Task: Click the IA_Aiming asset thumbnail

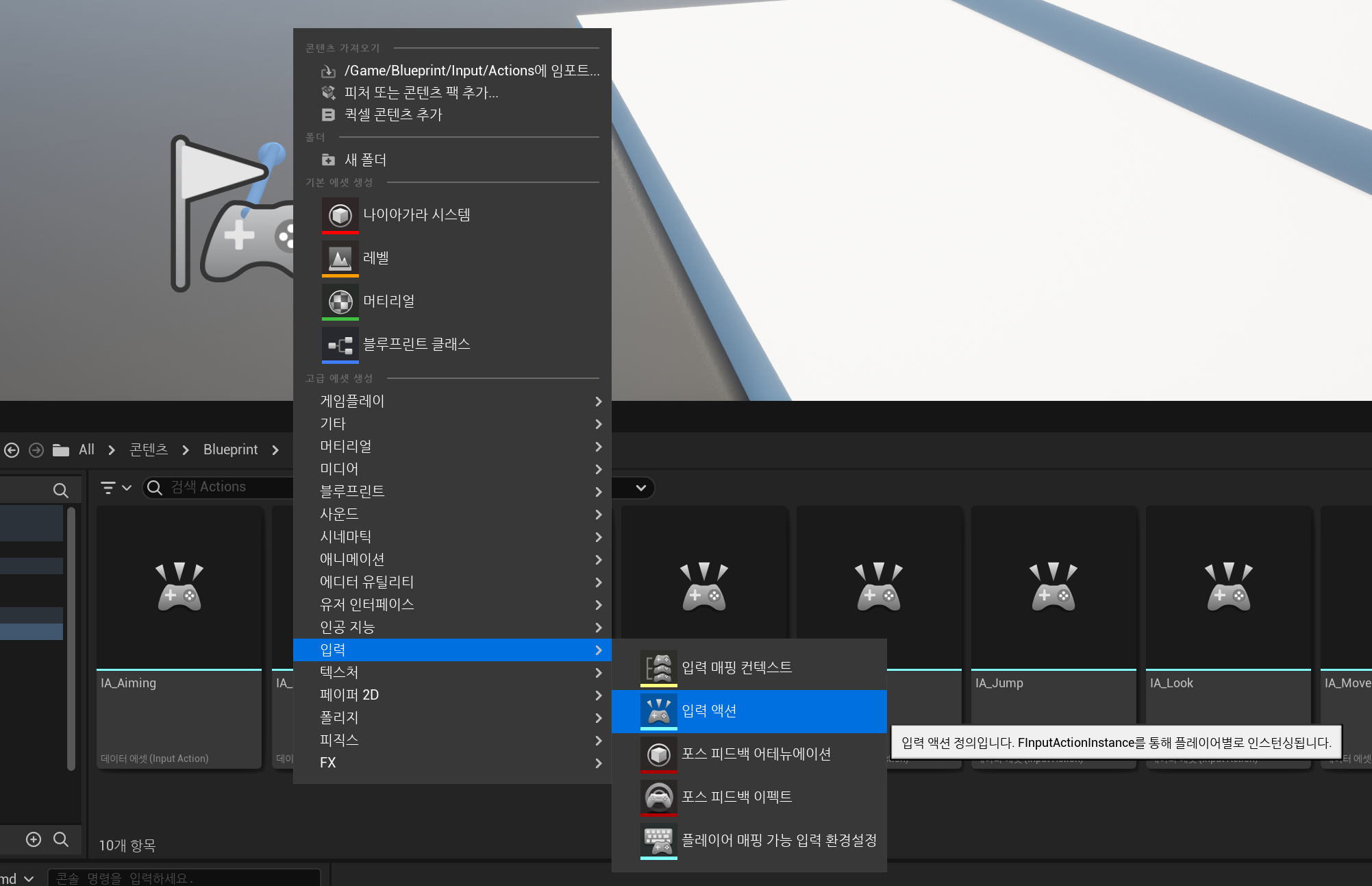Action: (x=179, y=588)
